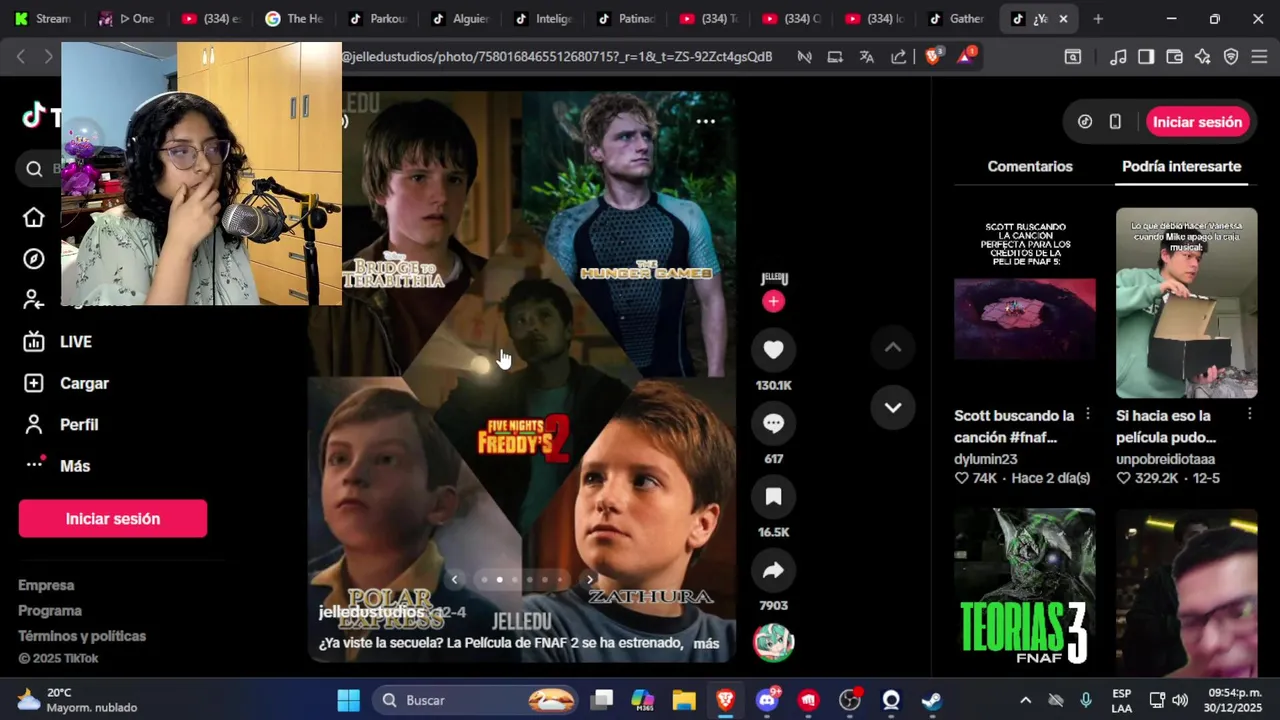The width and height of the screenshot is (1280, 720).
Task: Select the third dot of the photo carousel
Action: pos(515,579)
